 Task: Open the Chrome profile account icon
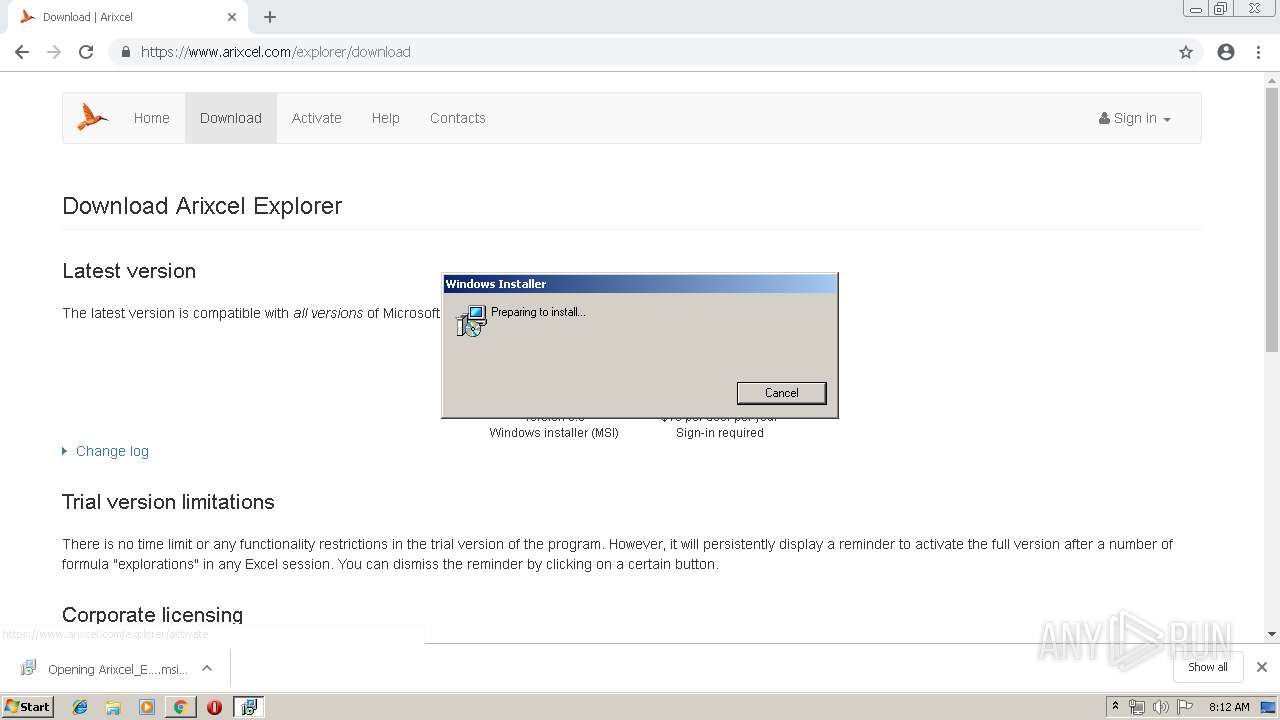[1226, 52]
